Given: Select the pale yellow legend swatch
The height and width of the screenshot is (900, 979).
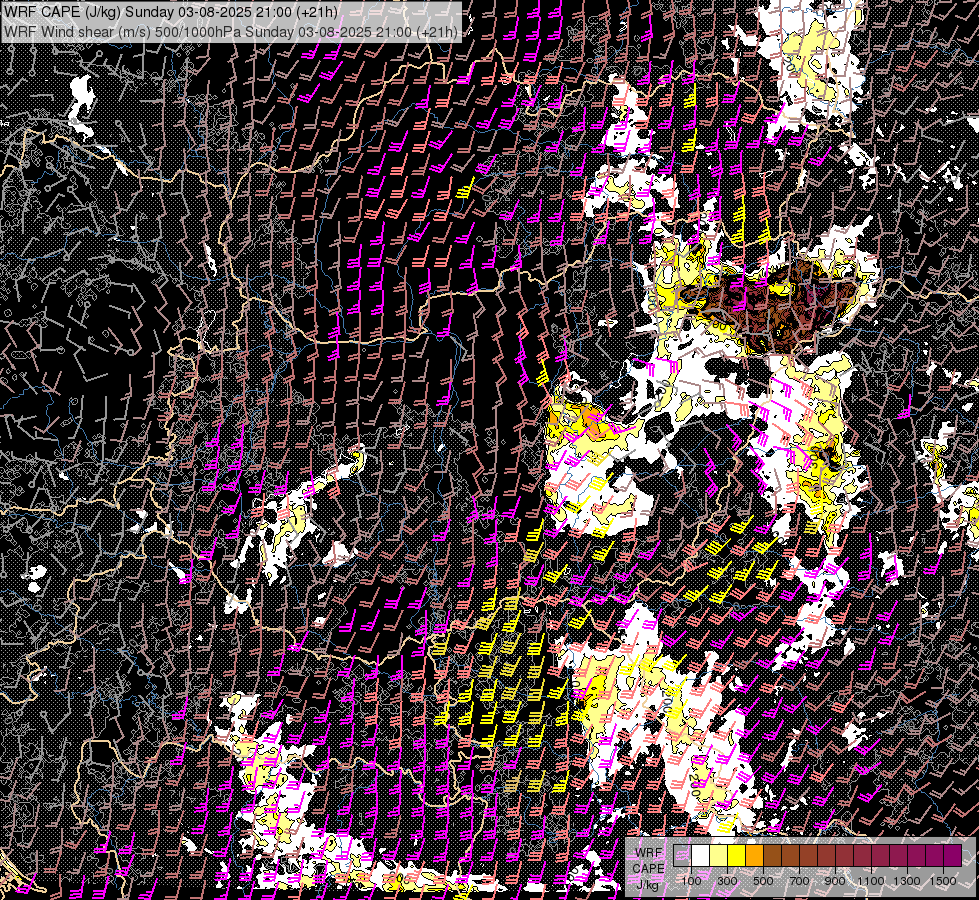Looking at the screenshot, I should (x=719, y=855).
